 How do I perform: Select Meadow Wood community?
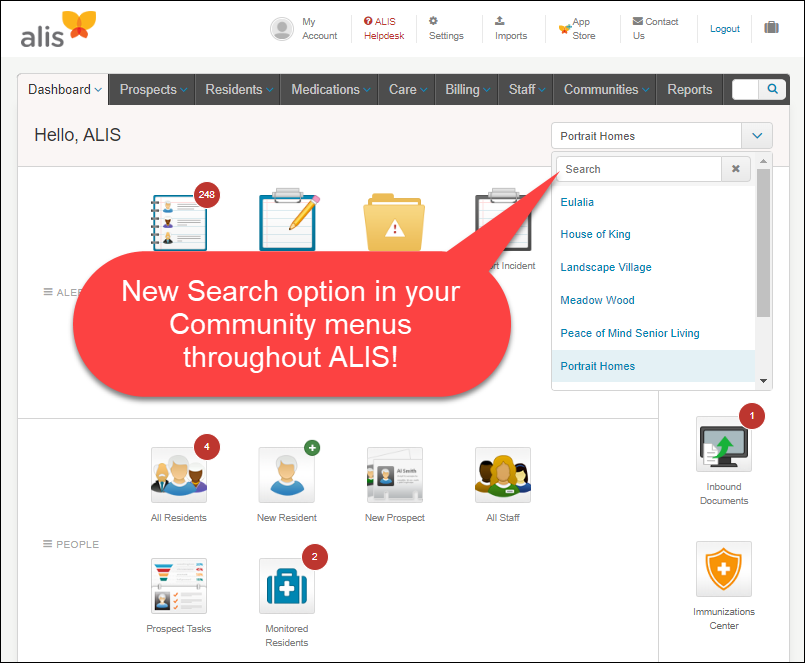coord(653,300)
